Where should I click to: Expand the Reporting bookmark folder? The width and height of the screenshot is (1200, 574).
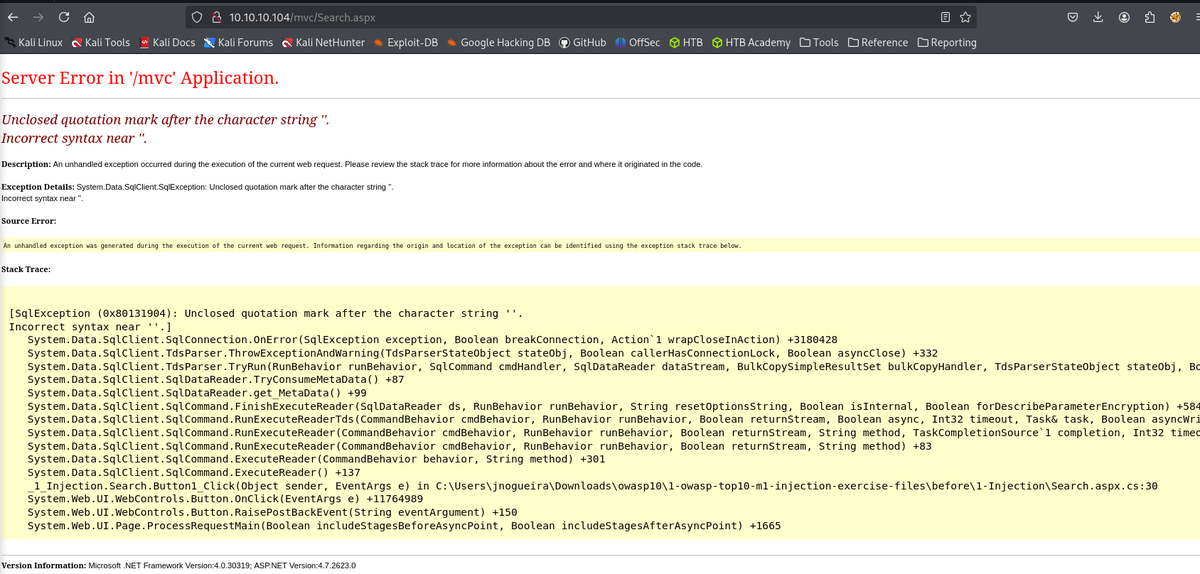point(946,43)
